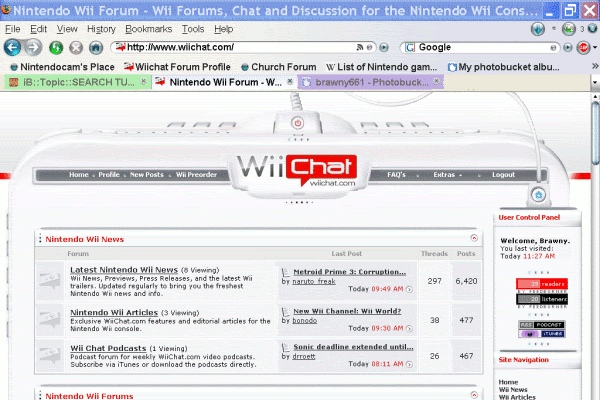Open the Latest Nintendo Wii News forum
The image size is (600, 400).
124,270
